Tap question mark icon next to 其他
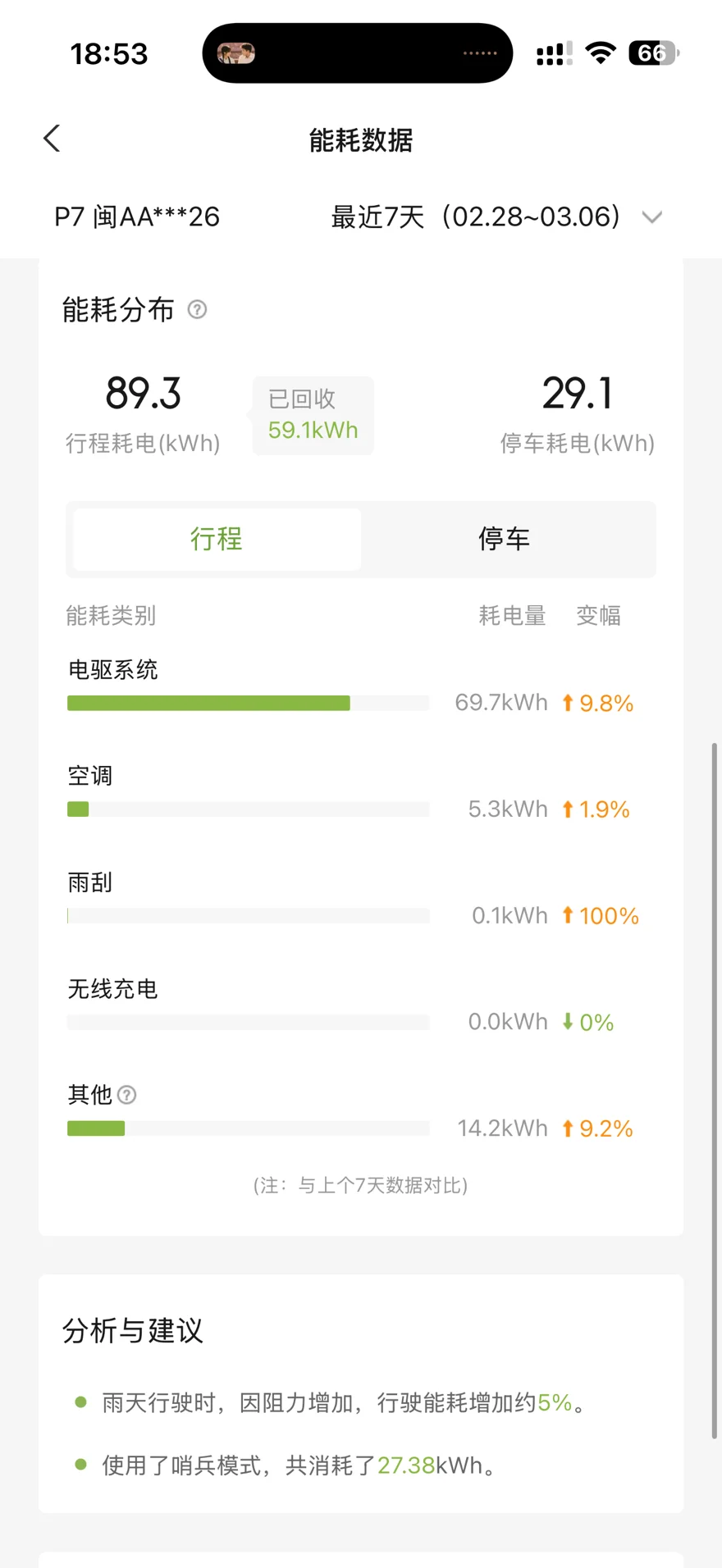Viewport: 722px width, 1568px height. [127, 1095]
